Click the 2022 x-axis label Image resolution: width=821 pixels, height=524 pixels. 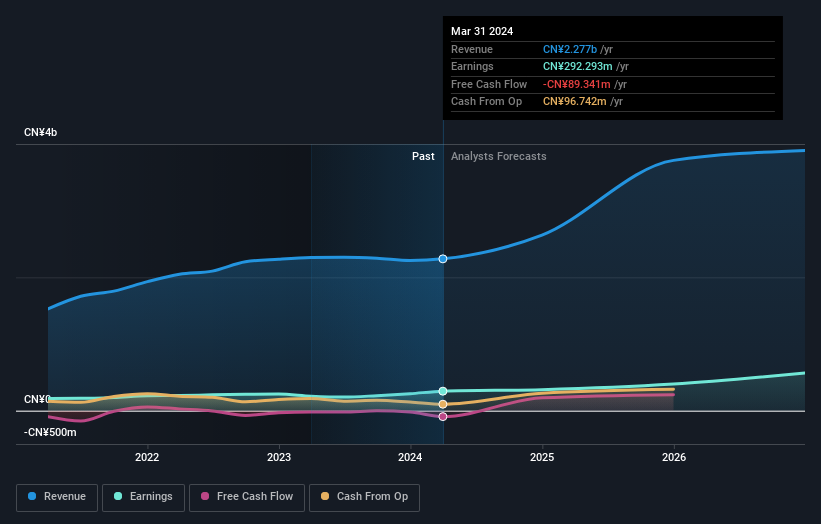(147, 457)
